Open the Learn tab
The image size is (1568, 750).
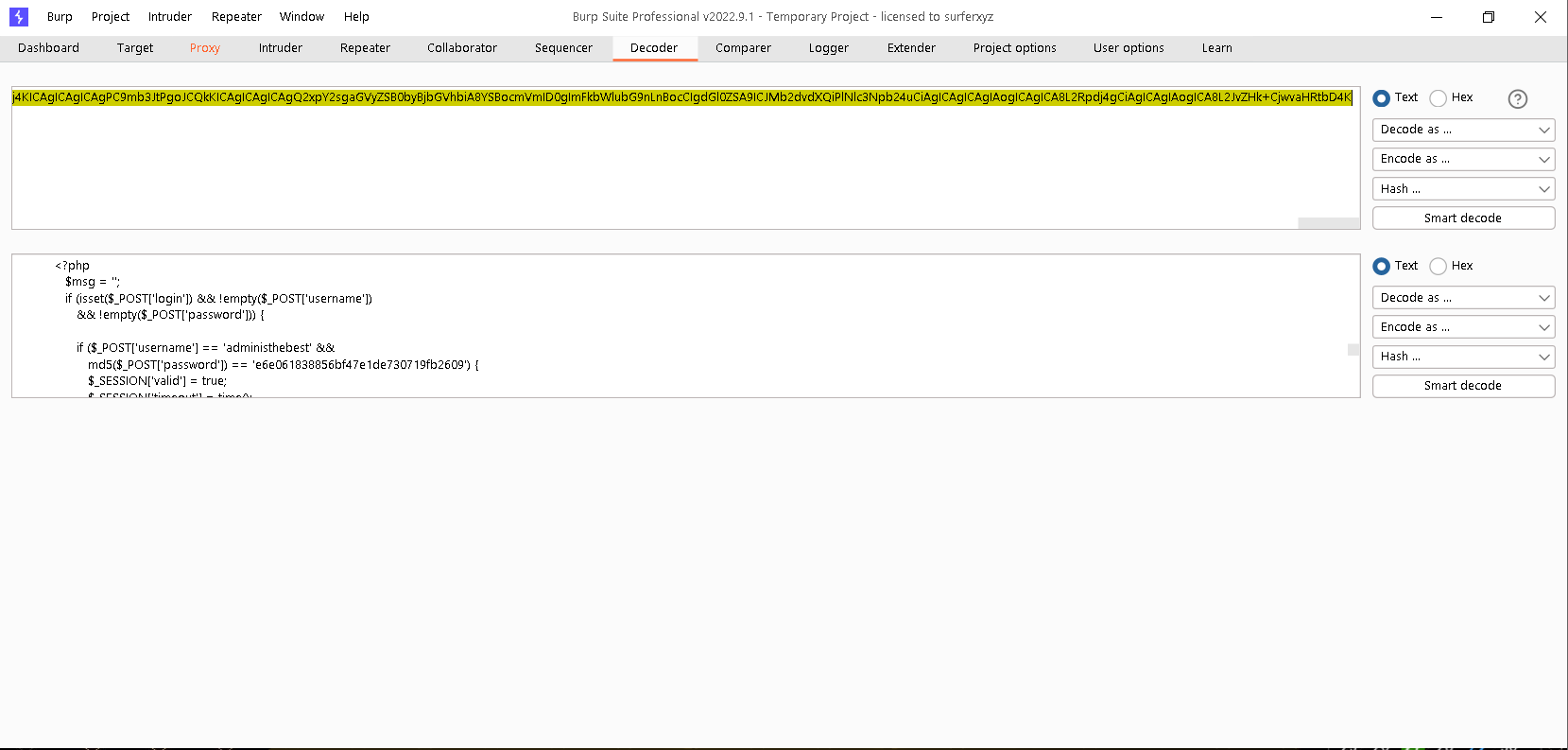(x=1217, y=48)
